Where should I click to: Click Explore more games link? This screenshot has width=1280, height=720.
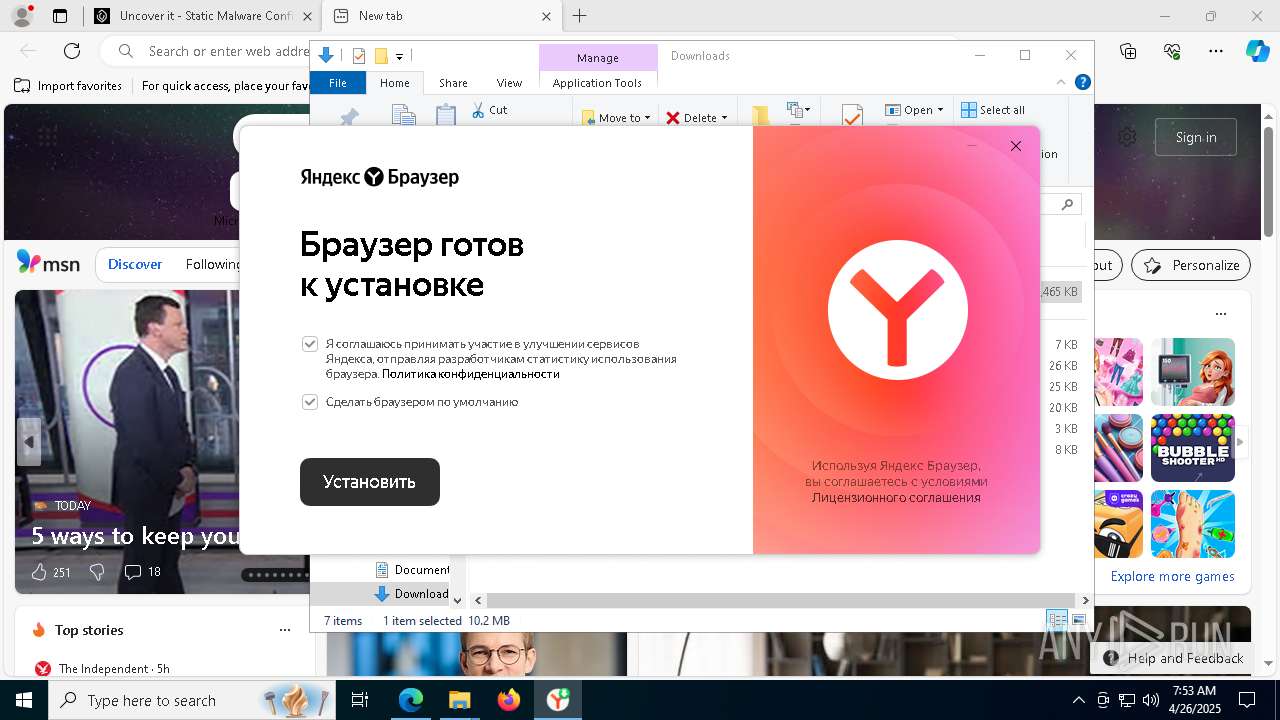tap(1172, 576)
